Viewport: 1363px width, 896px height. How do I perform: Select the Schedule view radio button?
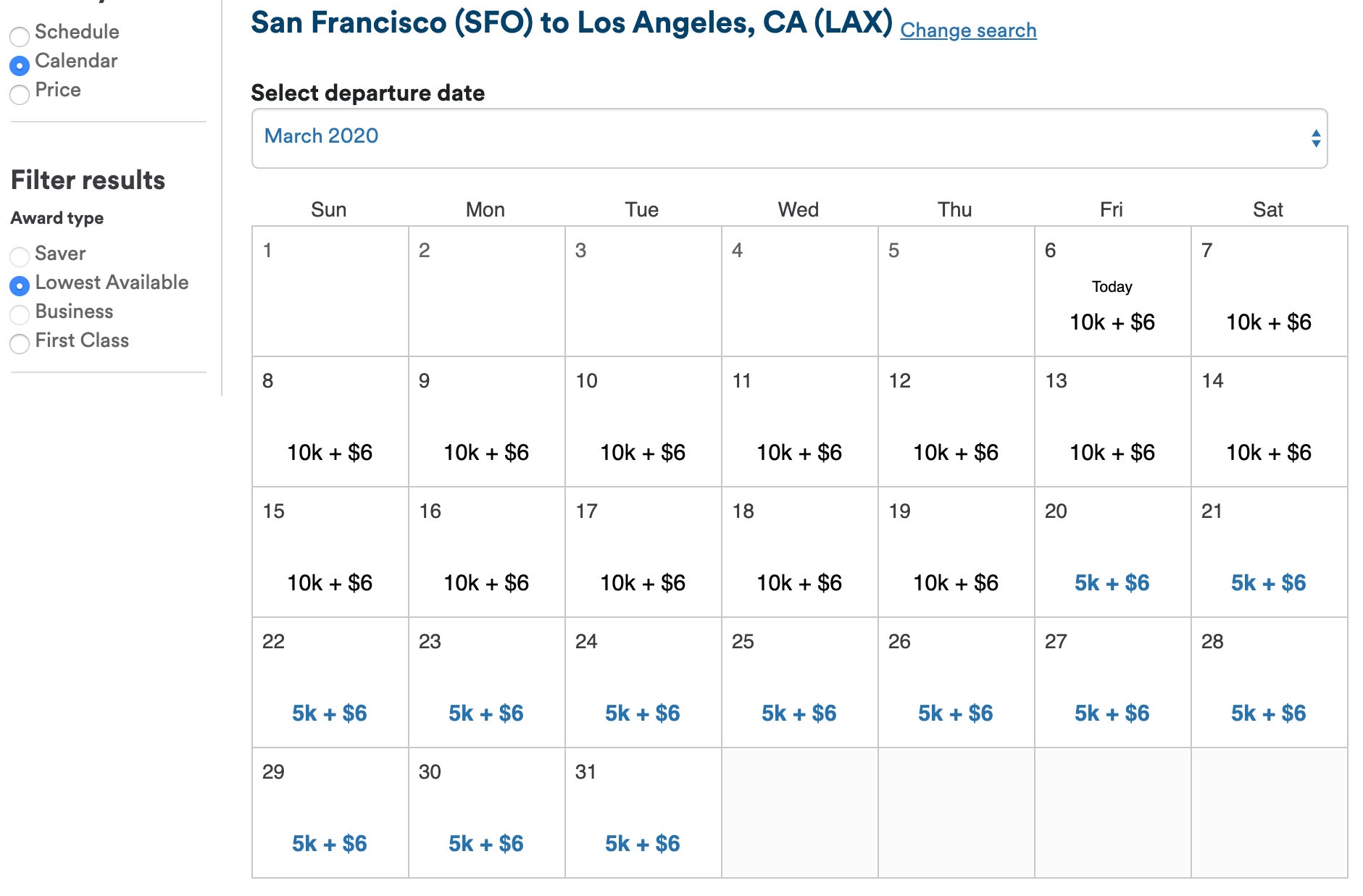tap(20, 35)
